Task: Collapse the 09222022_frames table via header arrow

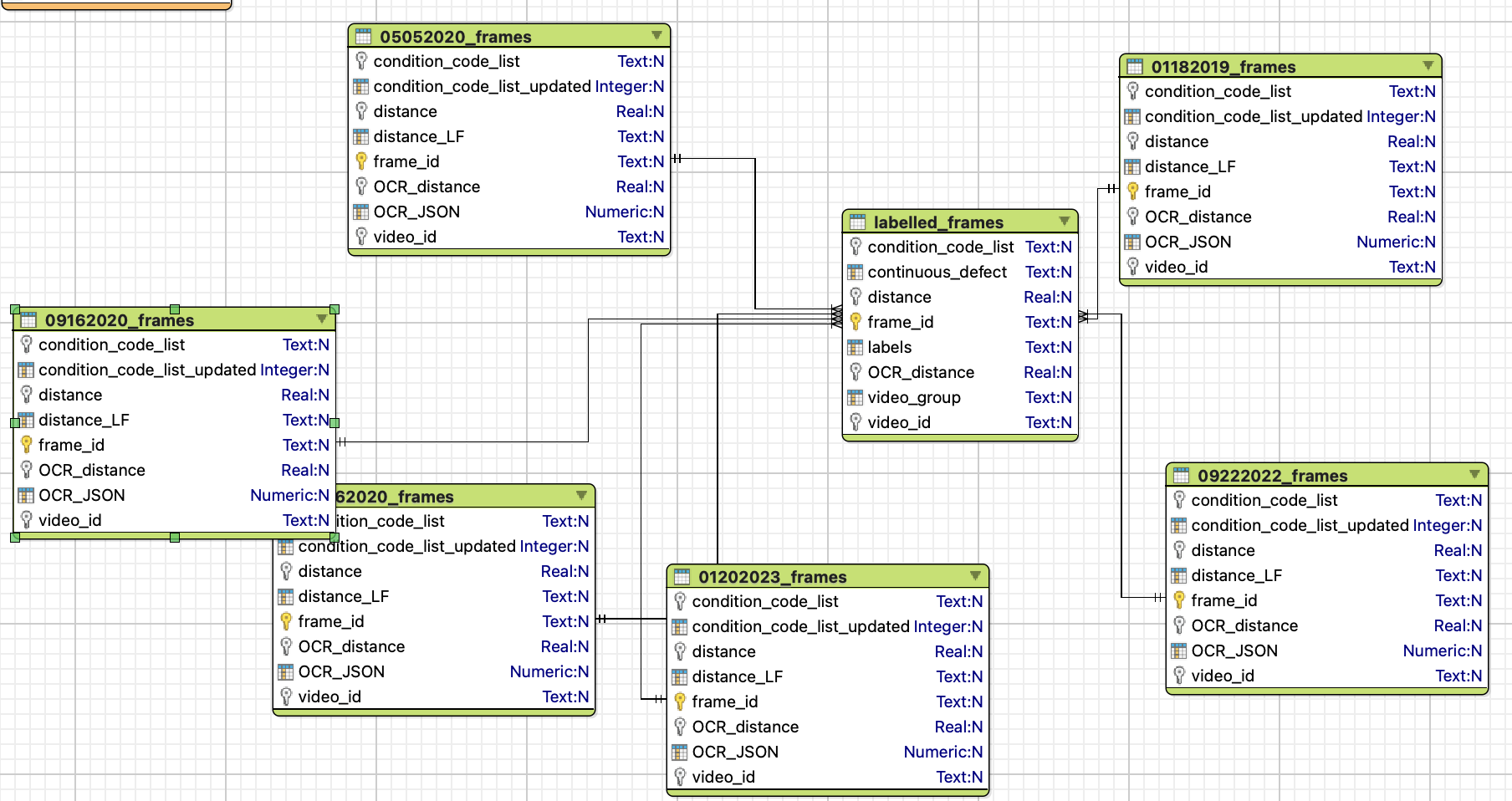Action: pos(1474,474)
